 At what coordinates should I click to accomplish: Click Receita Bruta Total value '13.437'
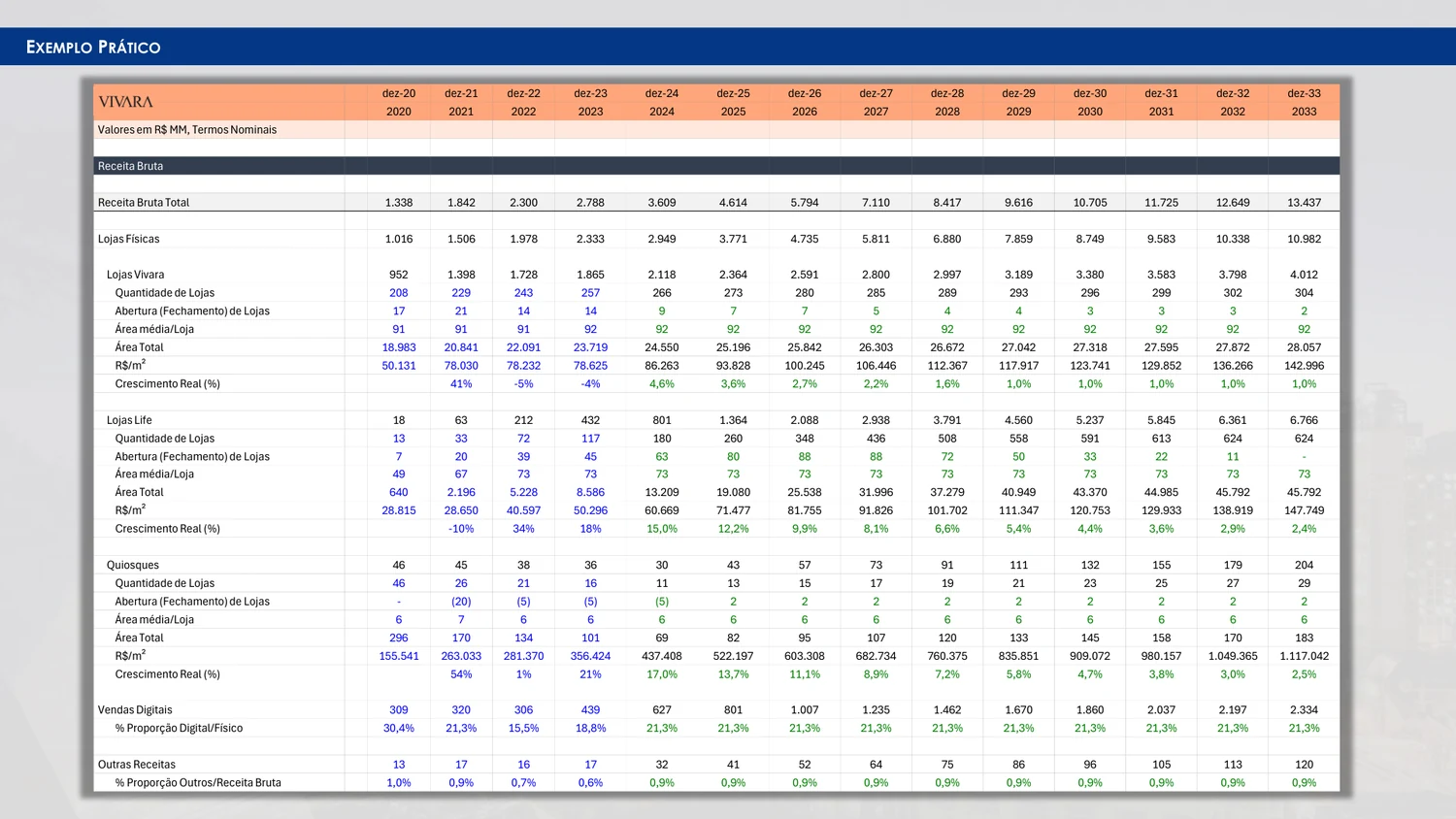pyautogui.click(x=1305, y=203)
